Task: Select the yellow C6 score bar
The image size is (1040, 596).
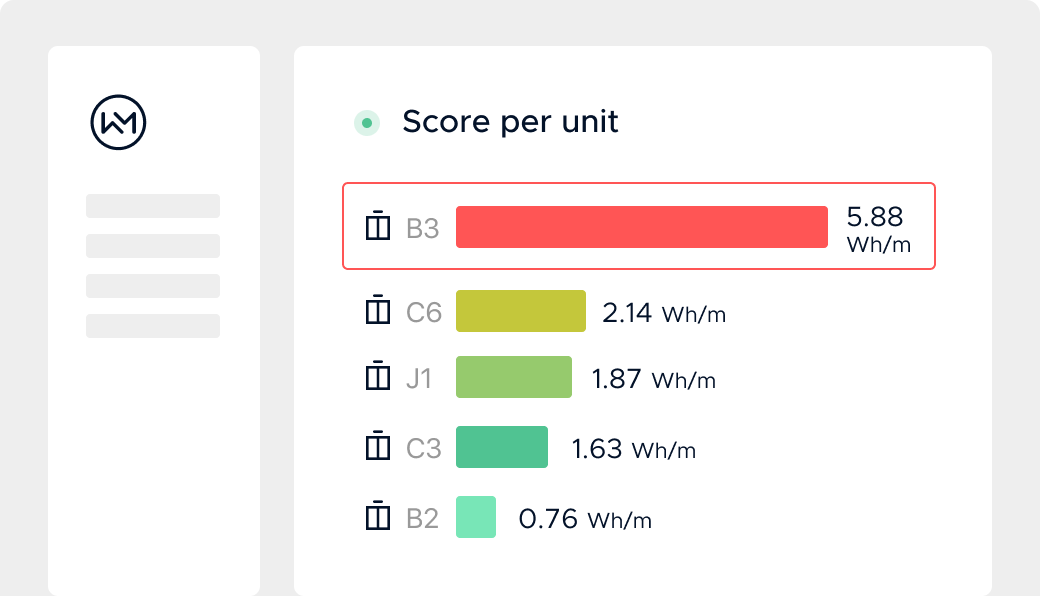Action: pos(520,311)
